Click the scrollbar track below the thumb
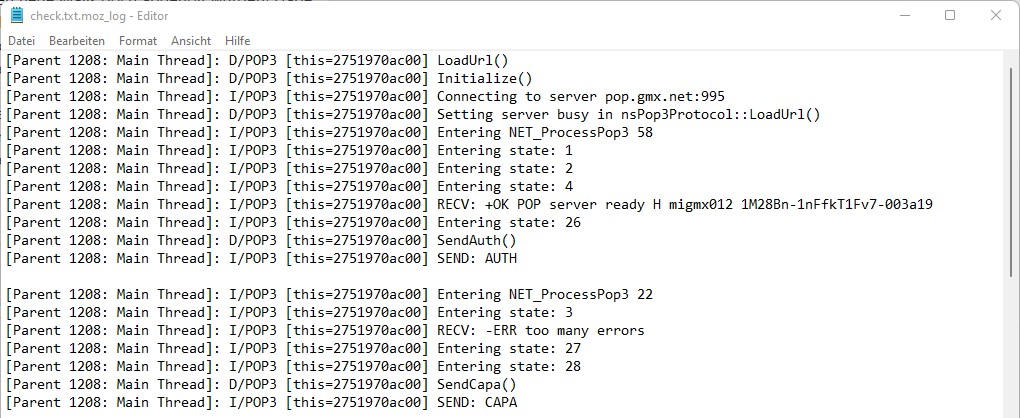1020x418 pixels. [x=1012, y=345]
